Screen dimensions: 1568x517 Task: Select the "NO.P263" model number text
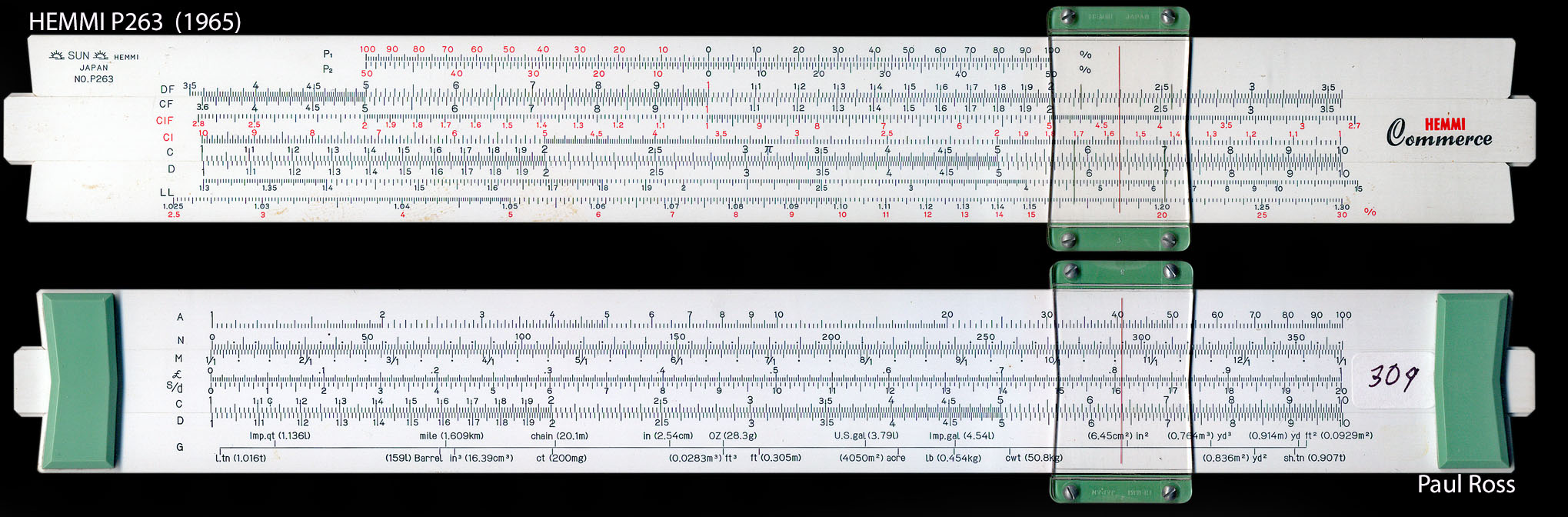click(94, 79)
